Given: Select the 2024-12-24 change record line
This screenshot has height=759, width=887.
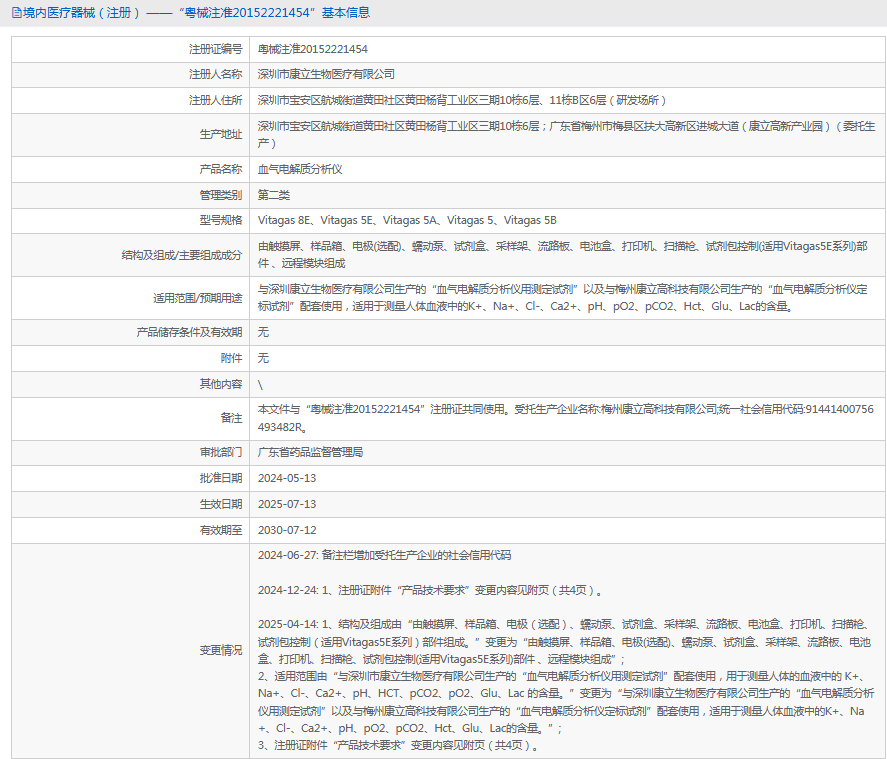Looking at the screenshot, I should point(432,590).
